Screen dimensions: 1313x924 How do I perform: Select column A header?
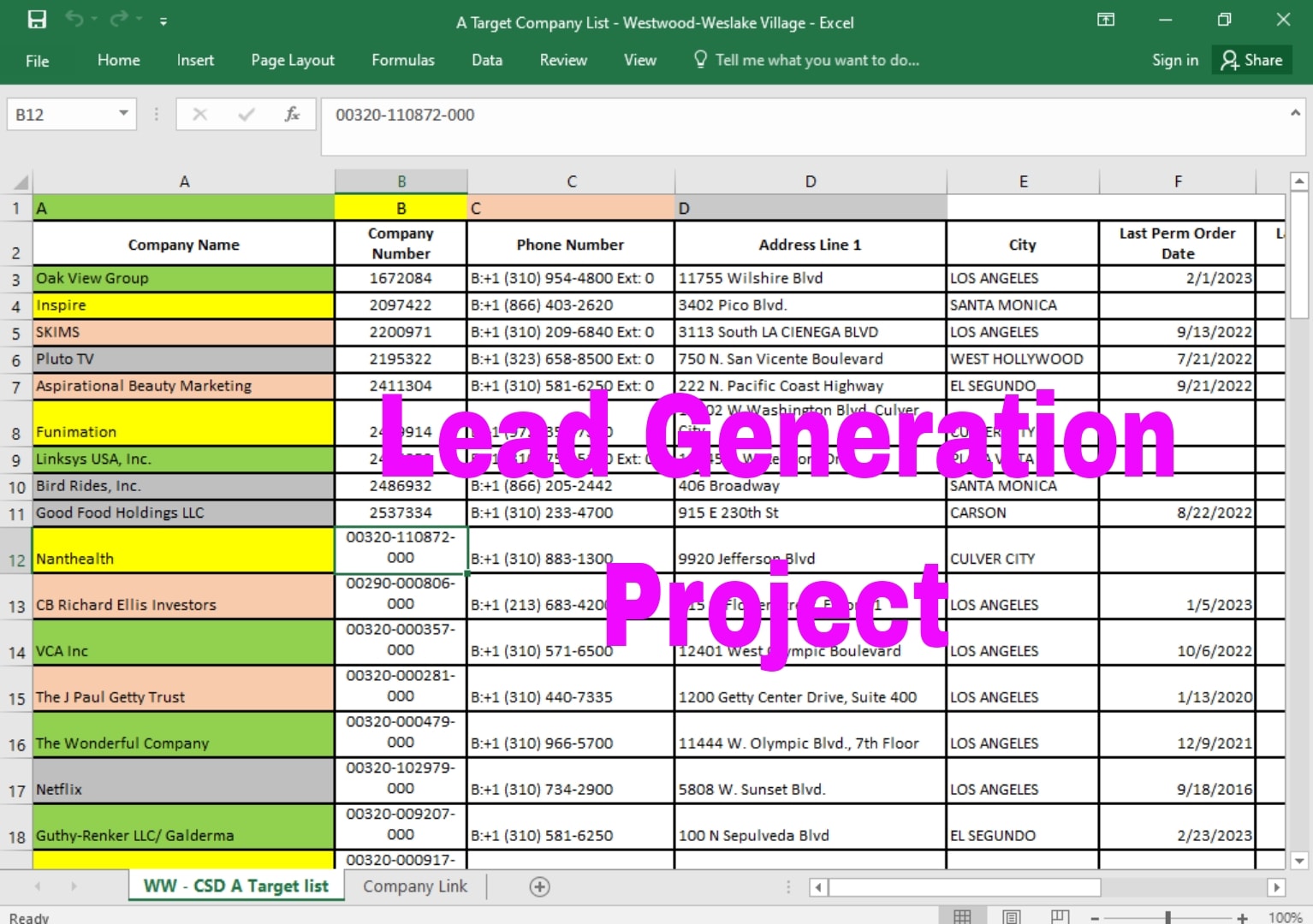184,181
